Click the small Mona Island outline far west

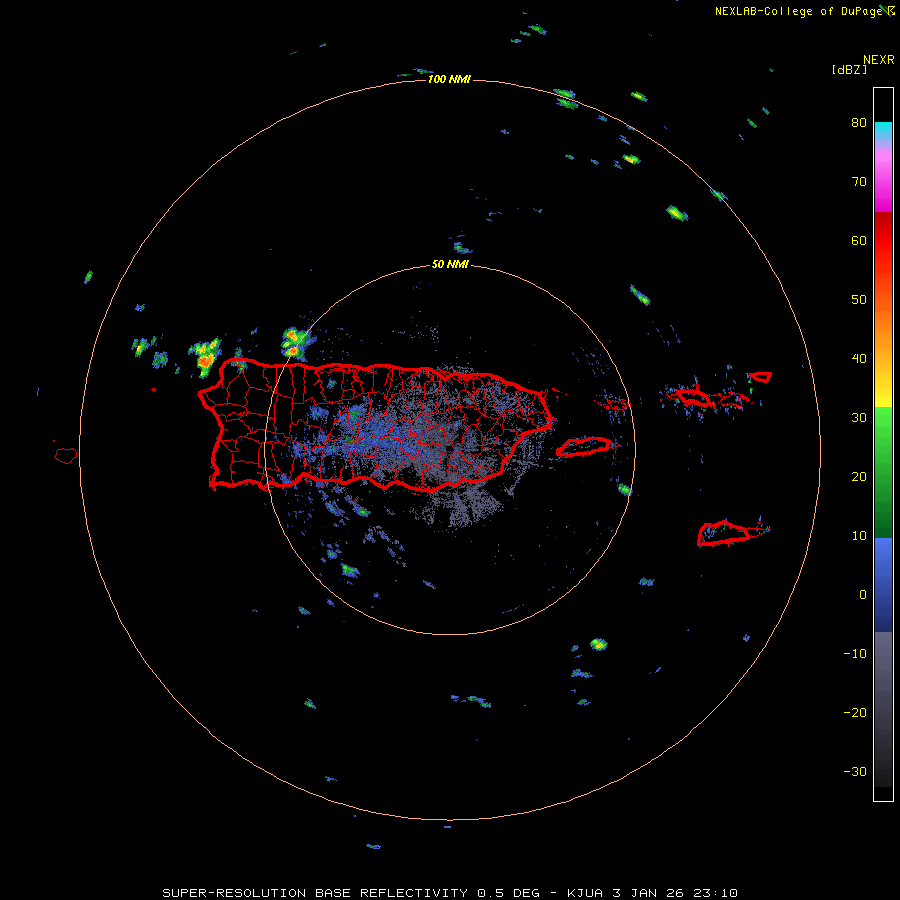click(x=66, y=456)
